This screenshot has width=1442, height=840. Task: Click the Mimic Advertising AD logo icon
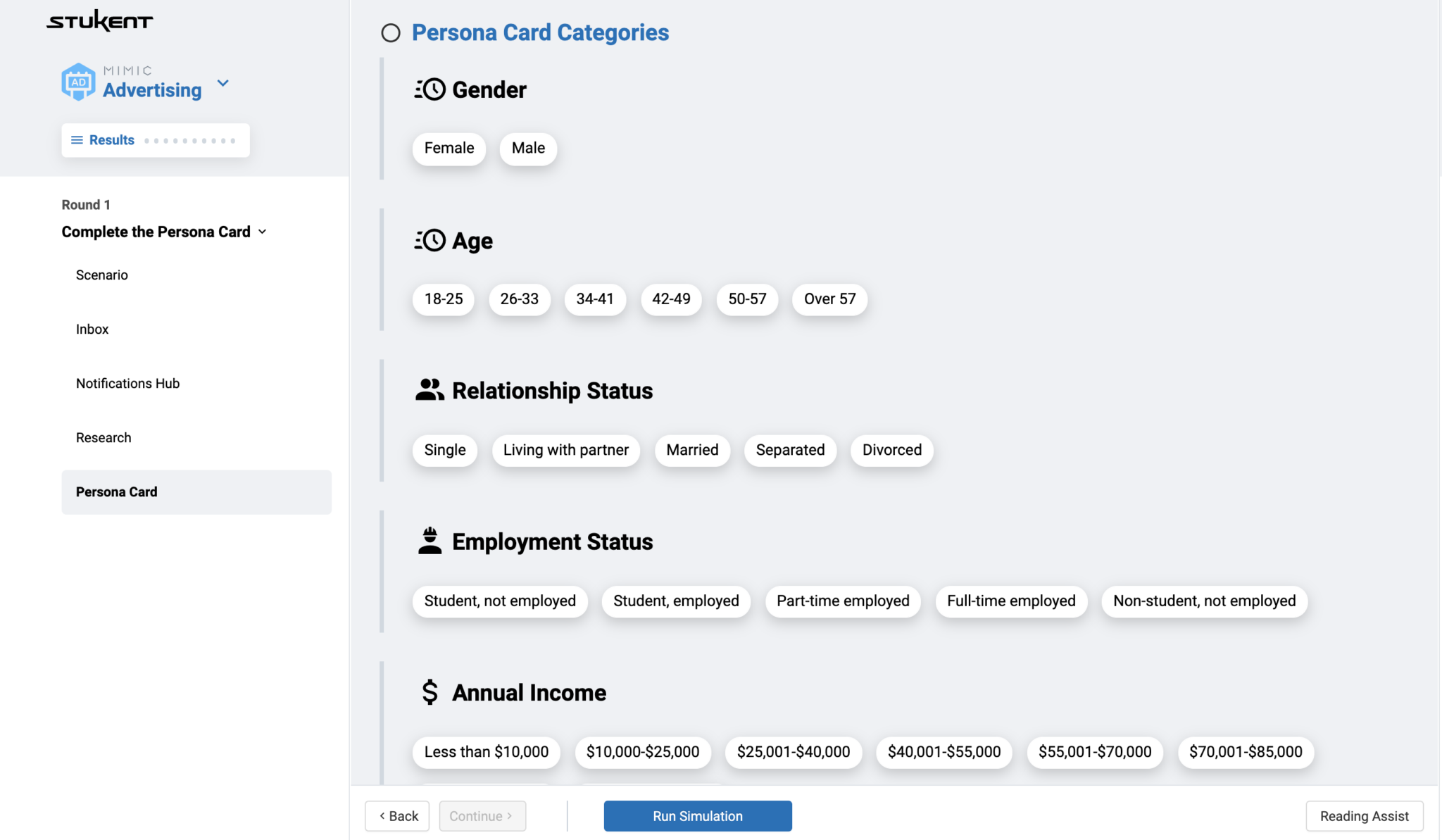point(78,82)
